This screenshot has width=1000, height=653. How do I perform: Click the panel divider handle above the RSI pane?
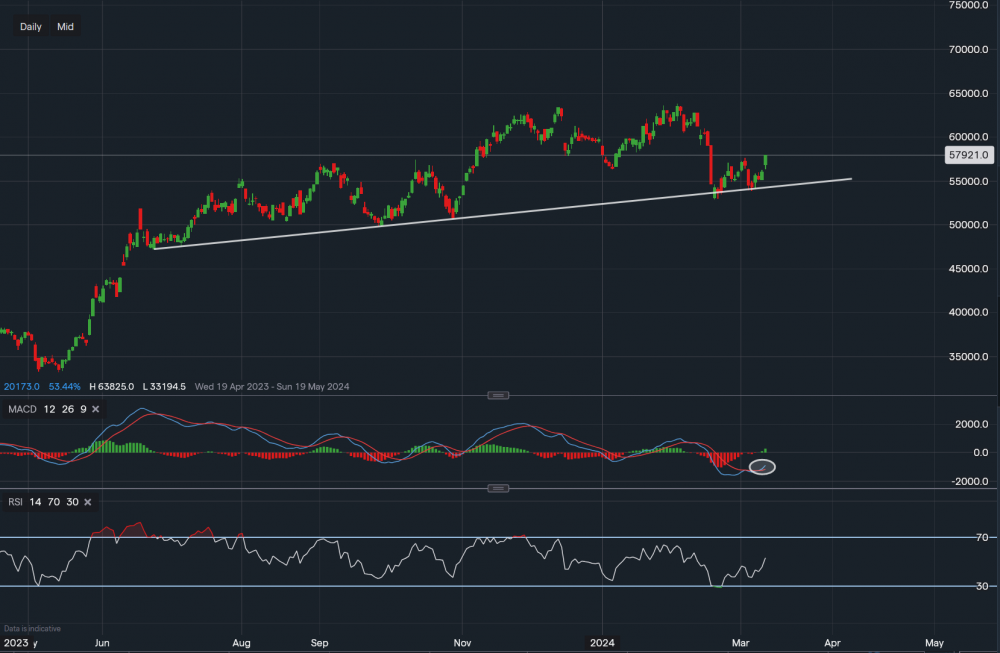(497, 487)
